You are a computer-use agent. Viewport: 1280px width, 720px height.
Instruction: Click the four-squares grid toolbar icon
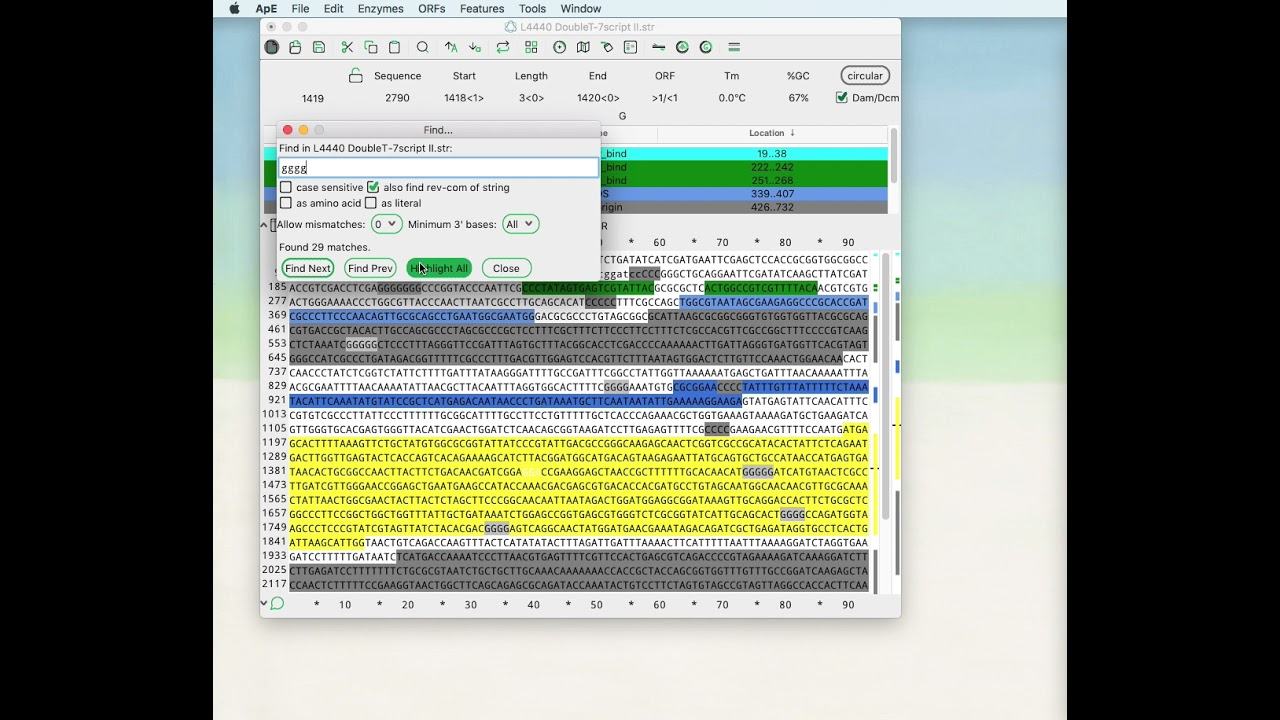[531, 47]
